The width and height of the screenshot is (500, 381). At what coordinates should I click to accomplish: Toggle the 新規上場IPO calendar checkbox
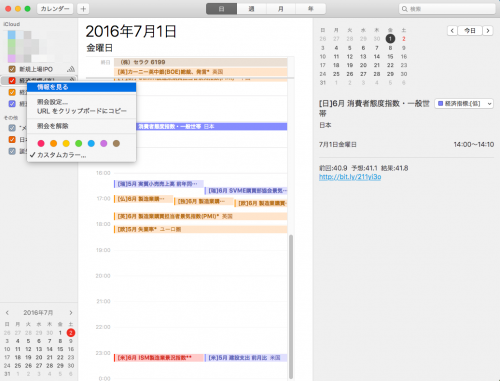pyautogui.click(x=12, y=69)
